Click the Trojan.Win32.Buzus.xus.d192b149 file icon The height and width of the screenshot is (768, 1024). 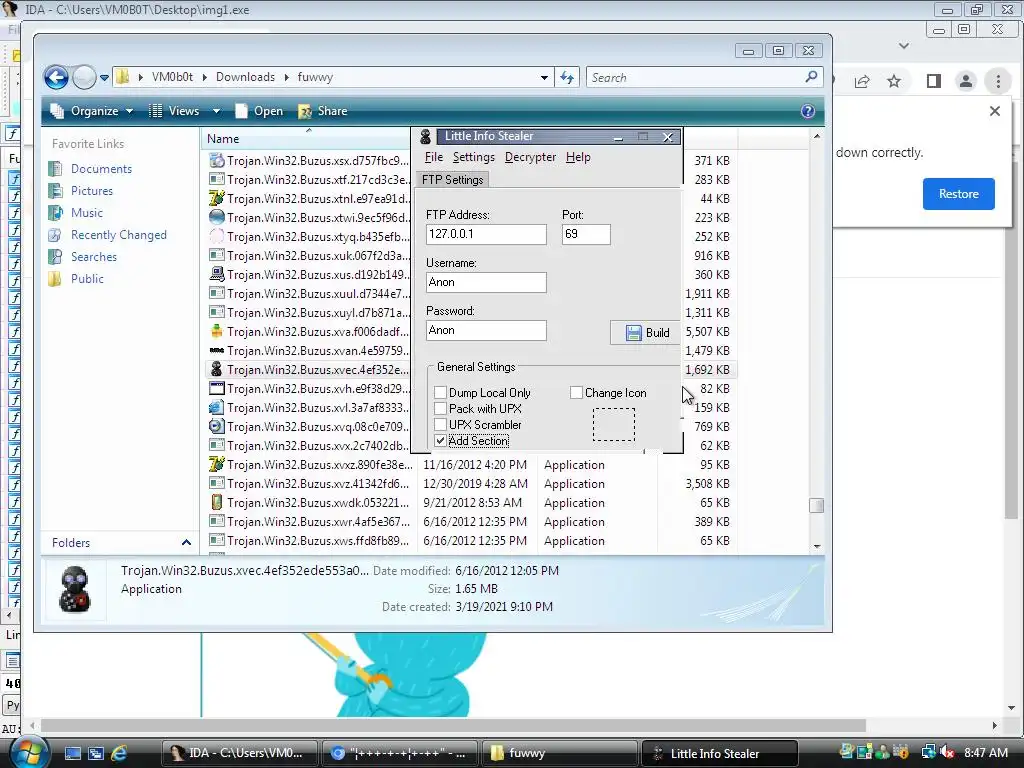pyautogui.click(x=217, y=274)
